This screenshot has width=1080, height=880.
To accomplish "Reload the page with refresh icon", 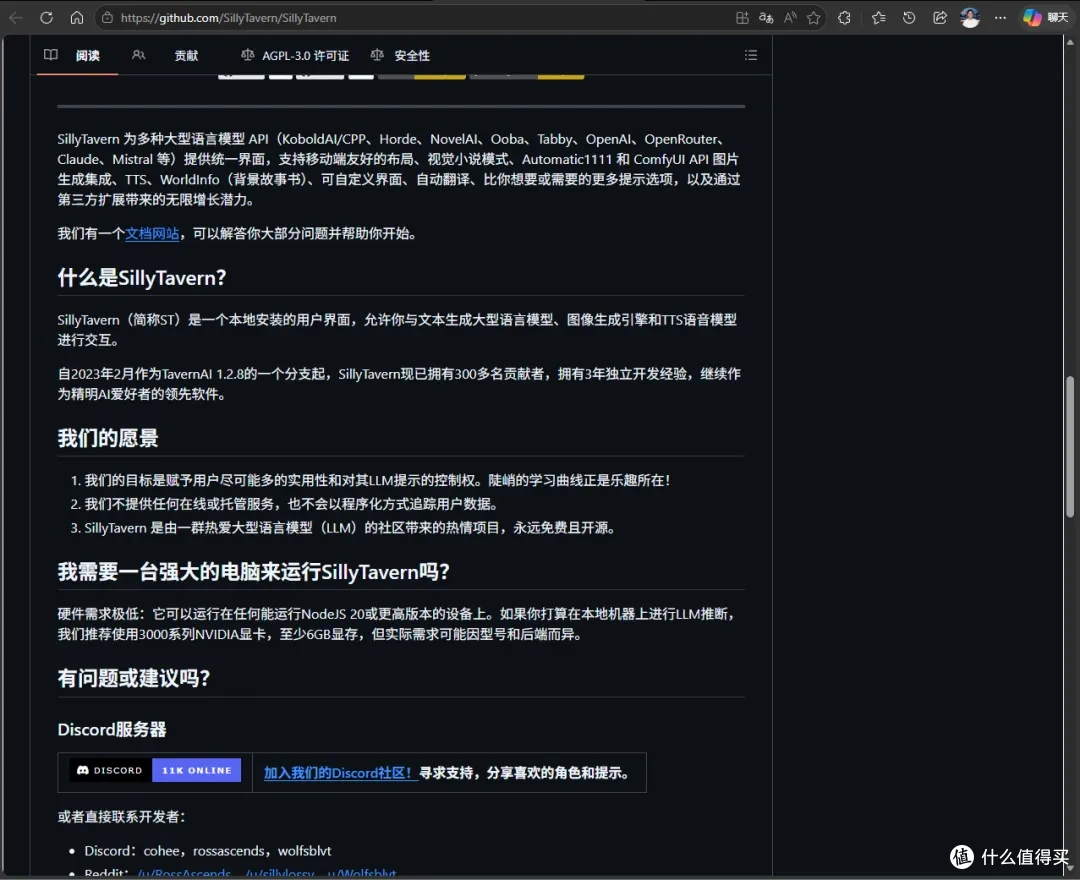I will click(x=46, y=18).
